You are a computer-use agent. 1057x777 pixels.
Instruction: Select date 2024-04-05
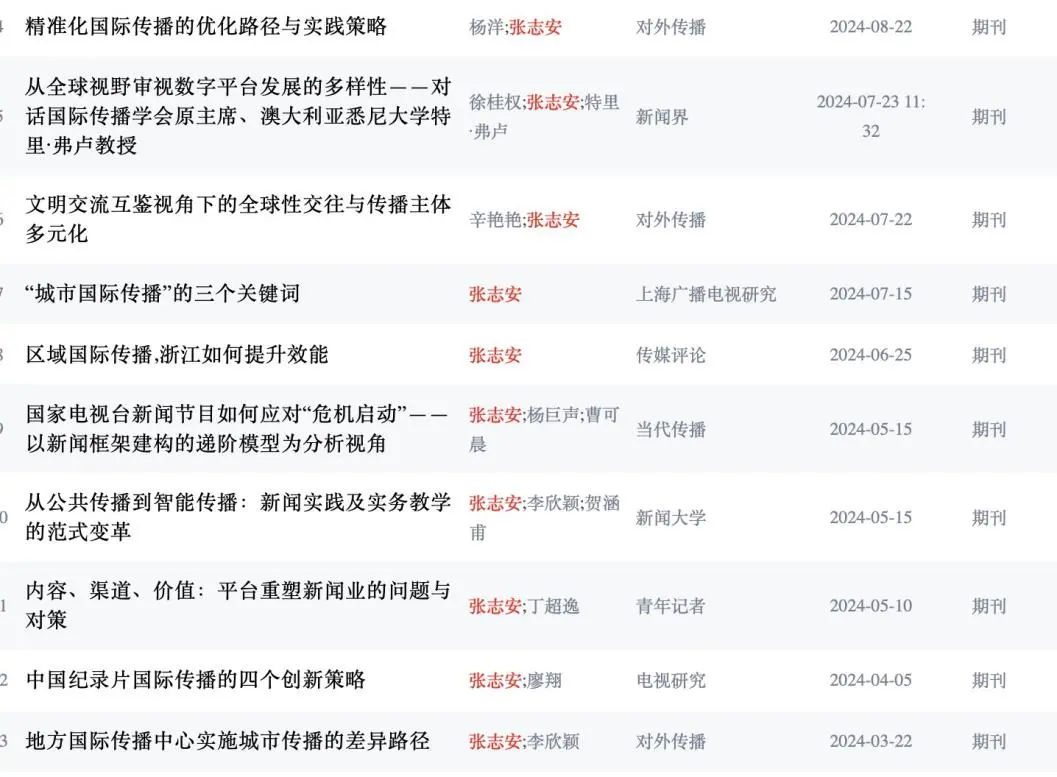tap(871, 680)
